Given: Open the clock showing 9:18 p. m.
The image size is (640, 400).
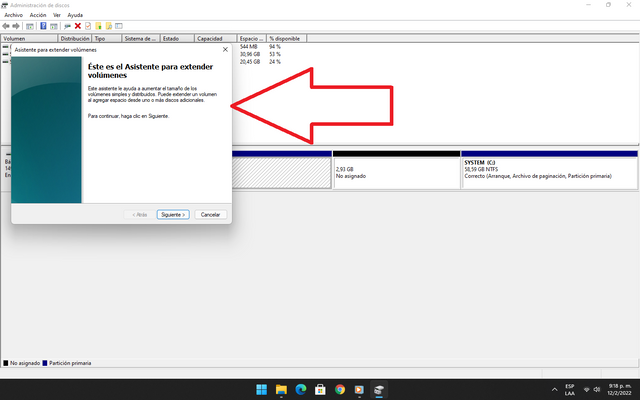Looking at the screenshot, I should (x=620, y=389).
